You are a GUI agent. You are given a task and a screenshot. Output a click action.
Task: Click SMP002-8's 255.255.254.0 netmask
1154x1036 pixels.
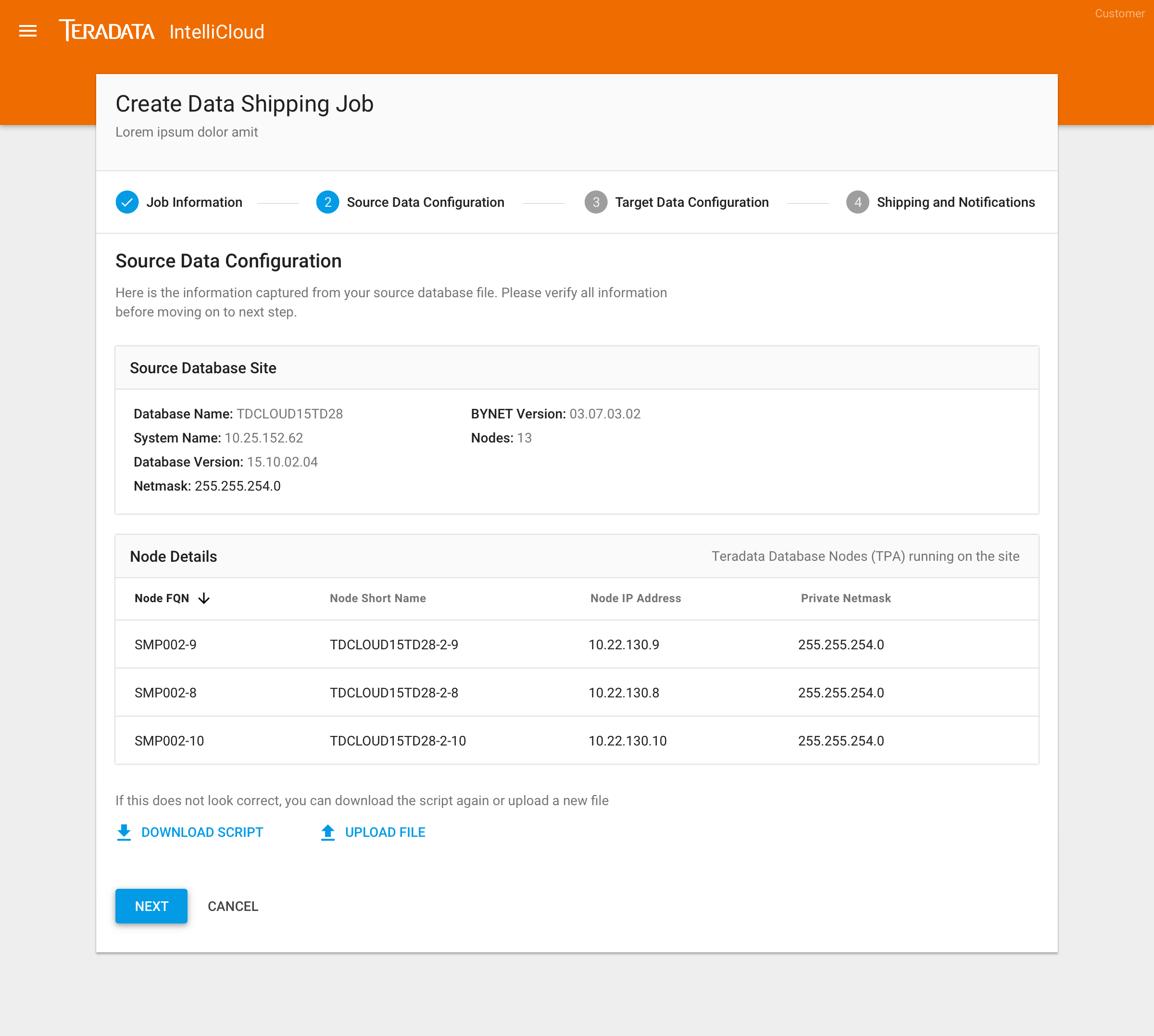[841, 693]
